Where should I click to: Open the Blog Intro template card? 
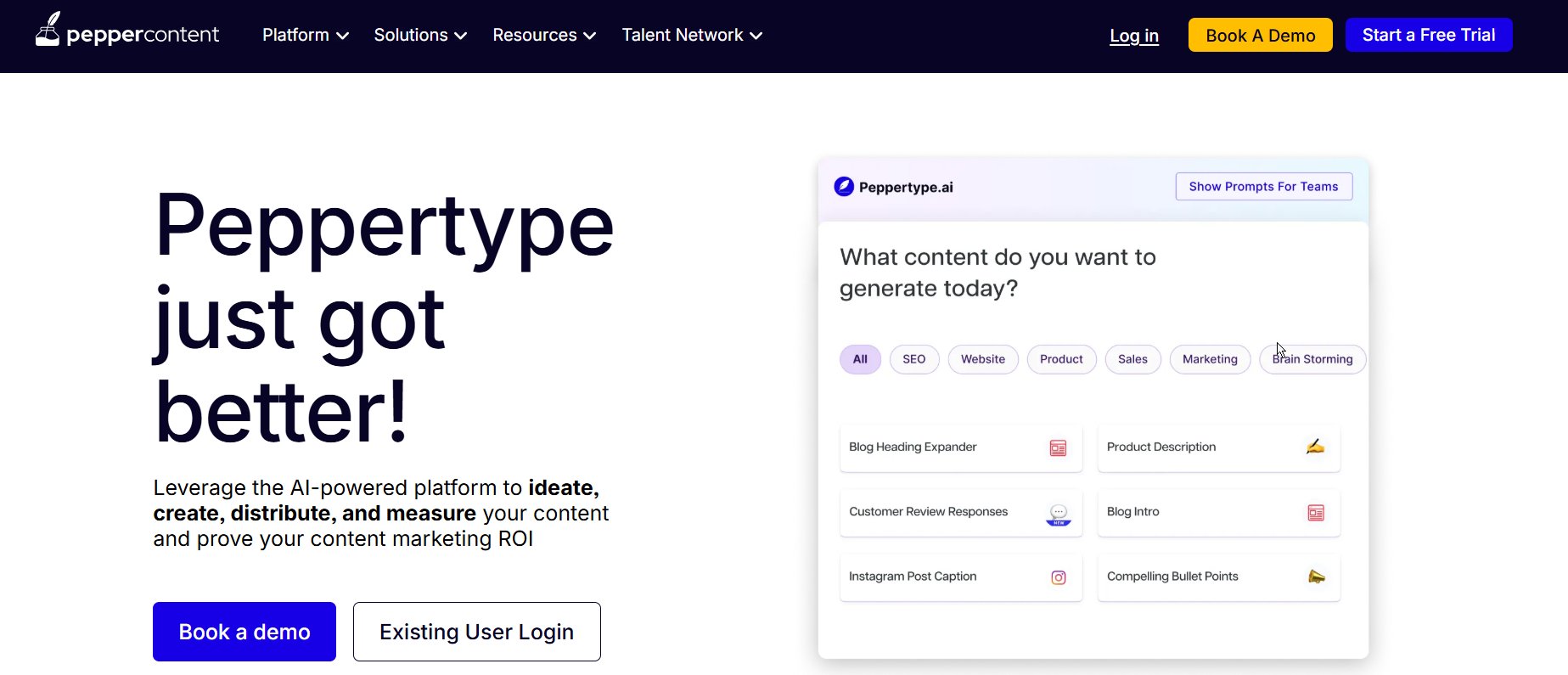[x=1219, y=512]
